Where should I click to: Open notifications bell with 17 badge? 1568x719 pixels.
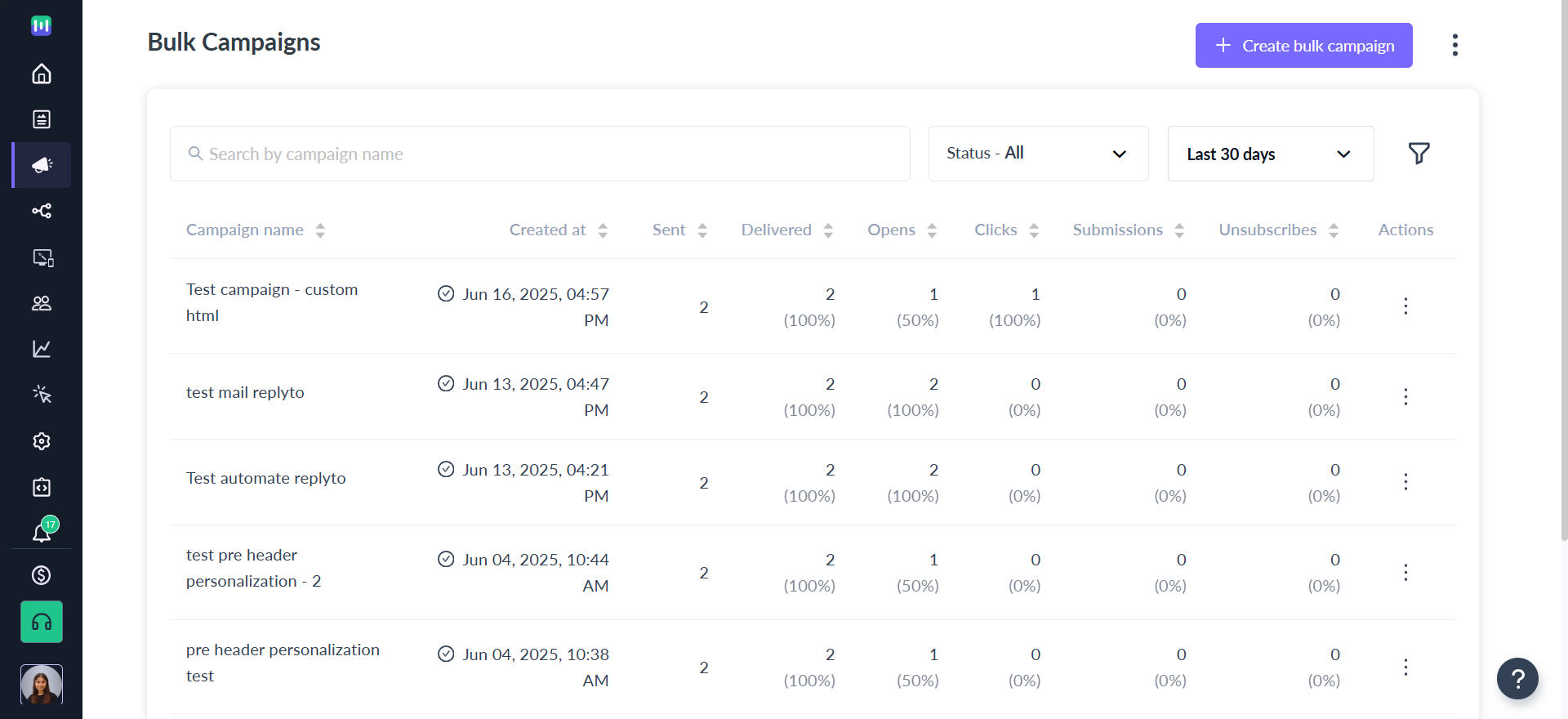(43, 530)
